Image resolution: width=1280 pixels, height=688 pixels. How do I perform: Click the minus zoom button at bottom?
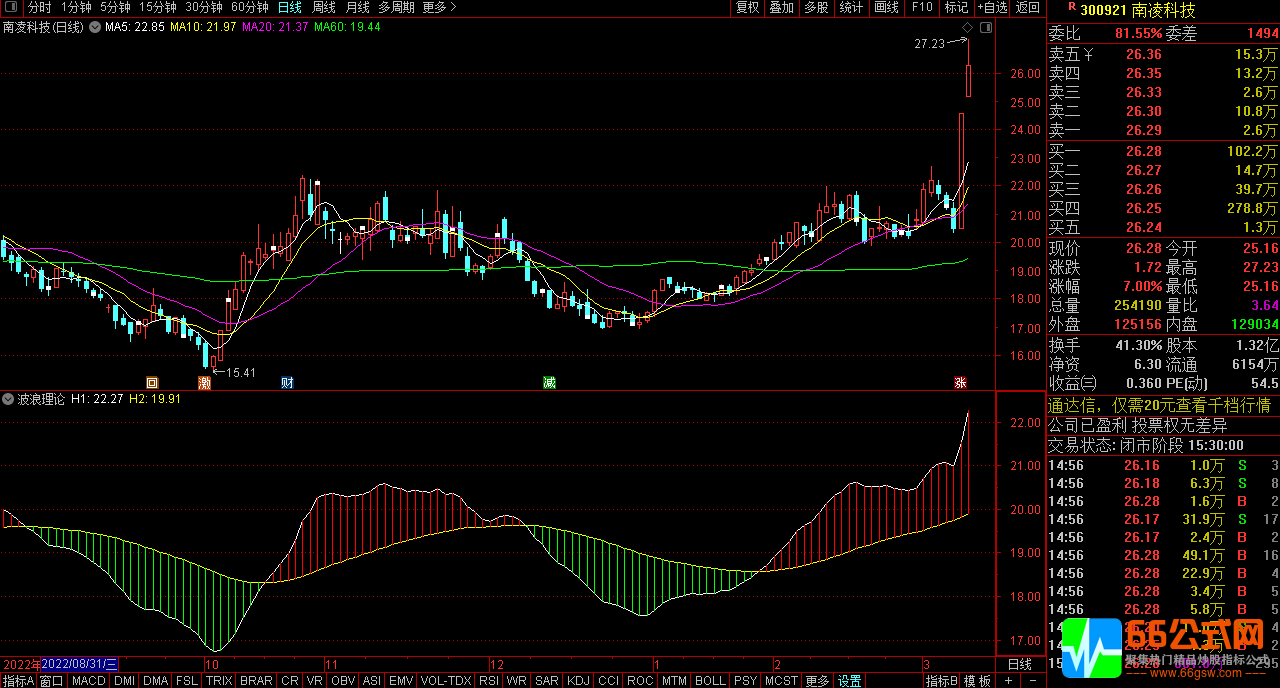(x=1031, y=681)
